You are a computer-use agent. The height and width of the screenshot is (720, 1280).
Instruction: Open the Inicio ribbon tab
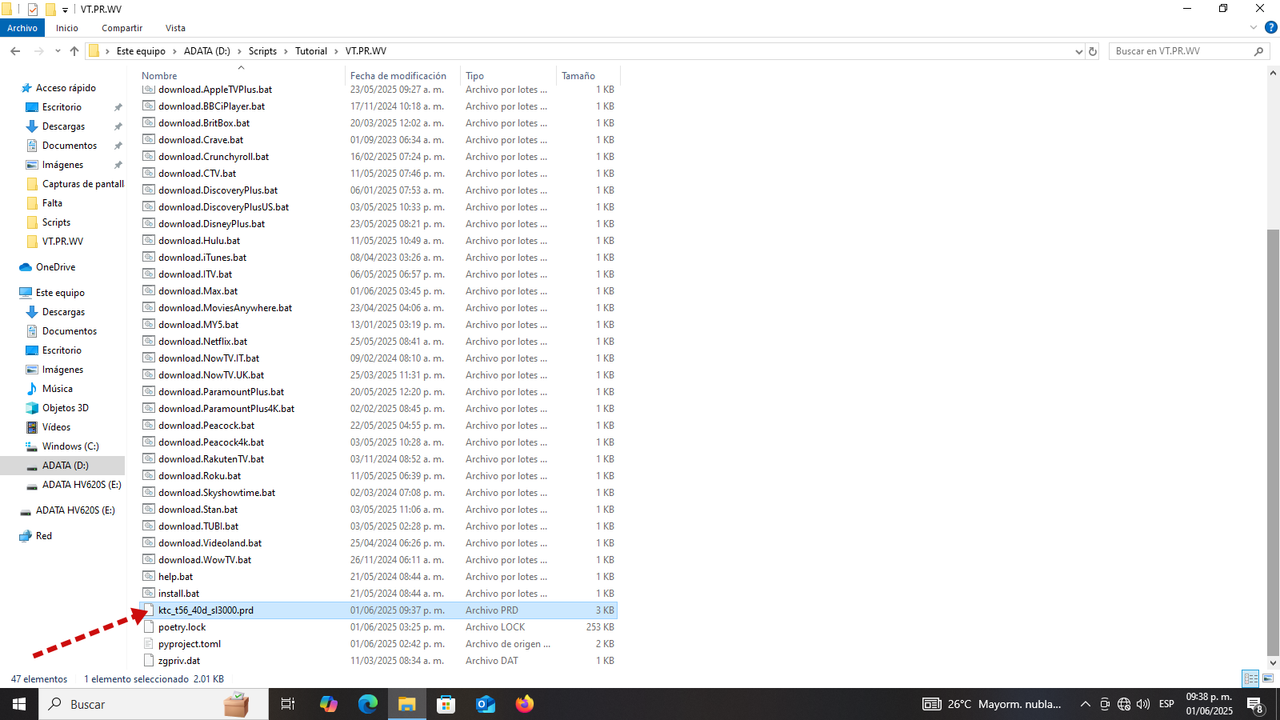pyautogui.click(x=67, y=28)
